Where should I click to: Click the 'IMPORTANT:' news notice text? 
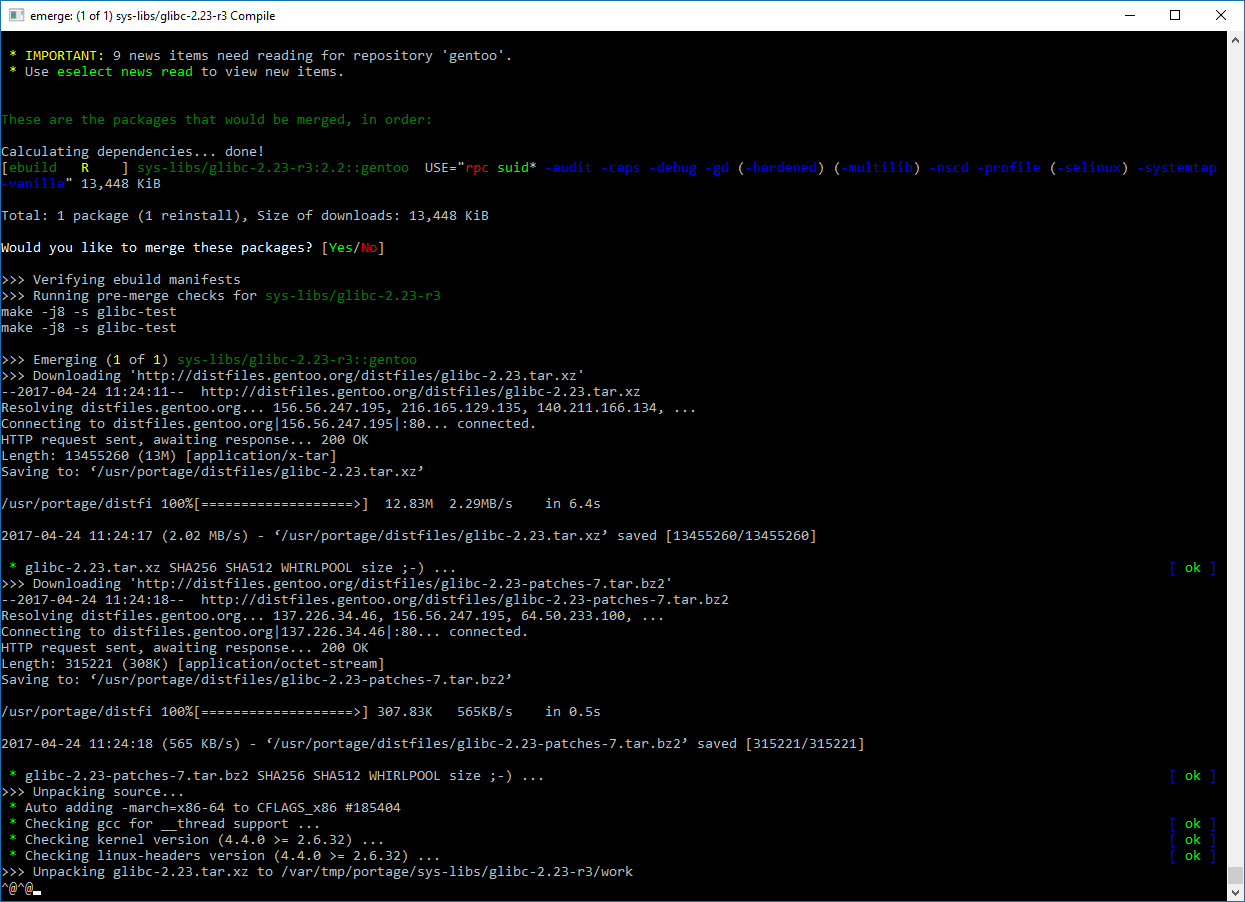coord(65,56)
